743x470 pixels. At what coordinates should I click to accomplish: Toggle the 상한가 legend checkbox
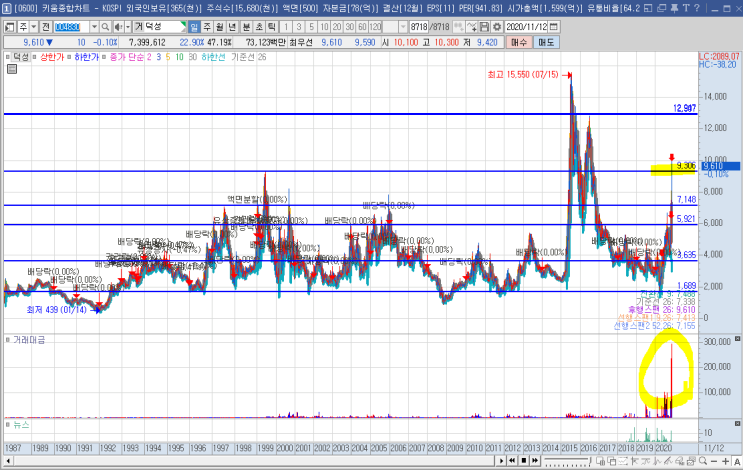point(35,57)
